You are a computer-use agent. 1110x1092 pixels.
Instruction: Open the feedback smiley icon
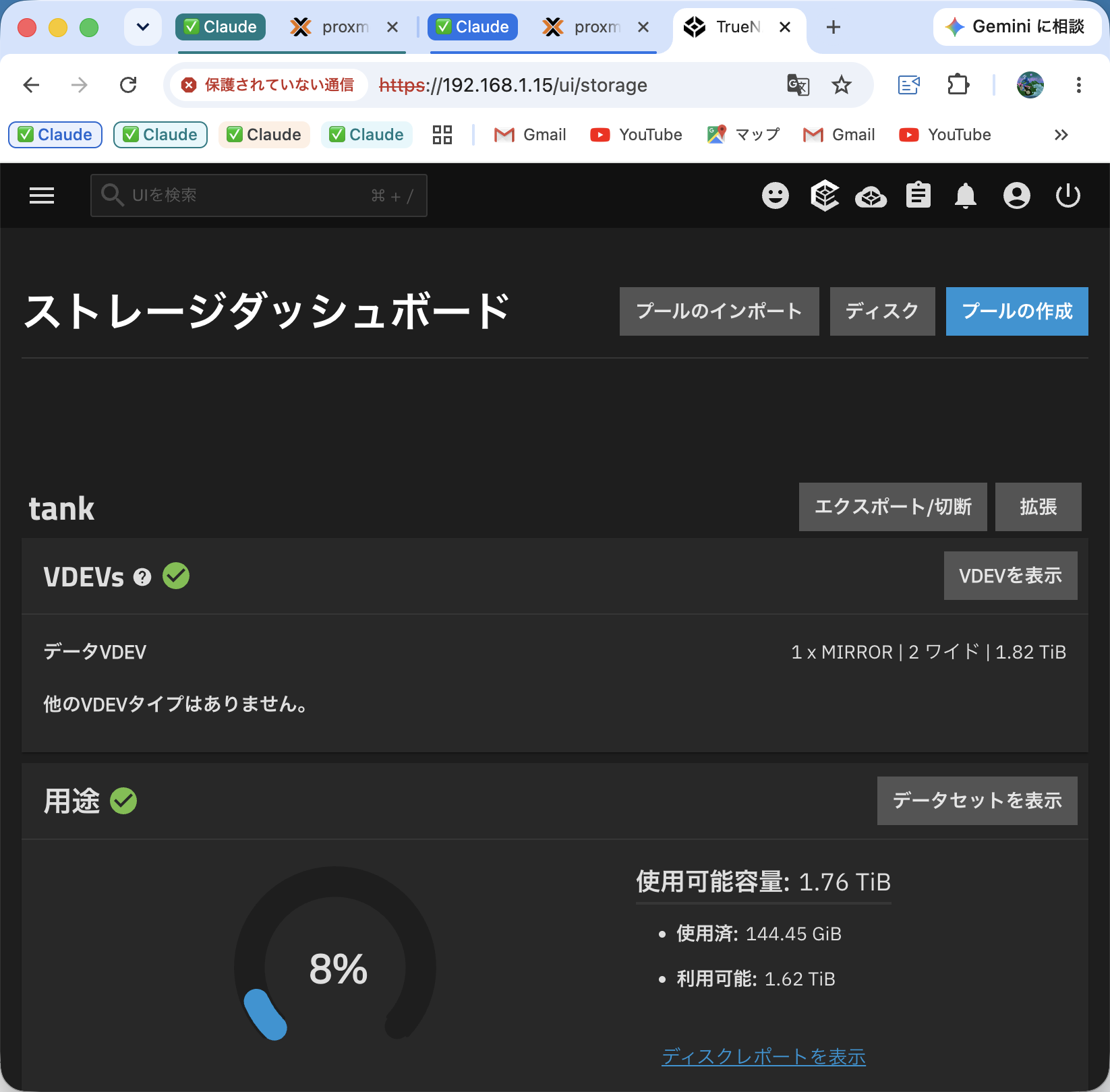[776, 195]
